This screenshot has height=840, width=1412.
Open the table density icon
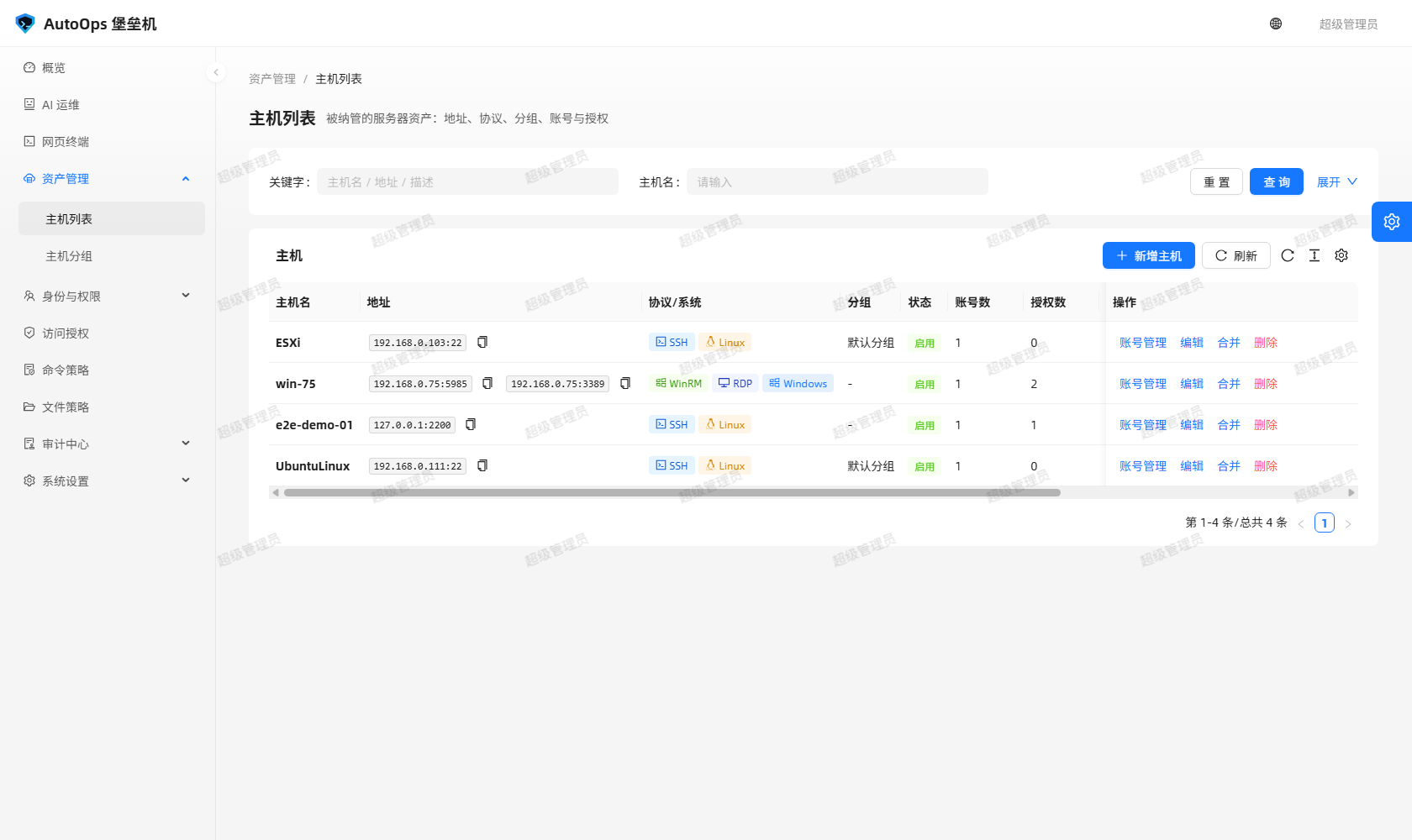click(x=1315, y=255)
